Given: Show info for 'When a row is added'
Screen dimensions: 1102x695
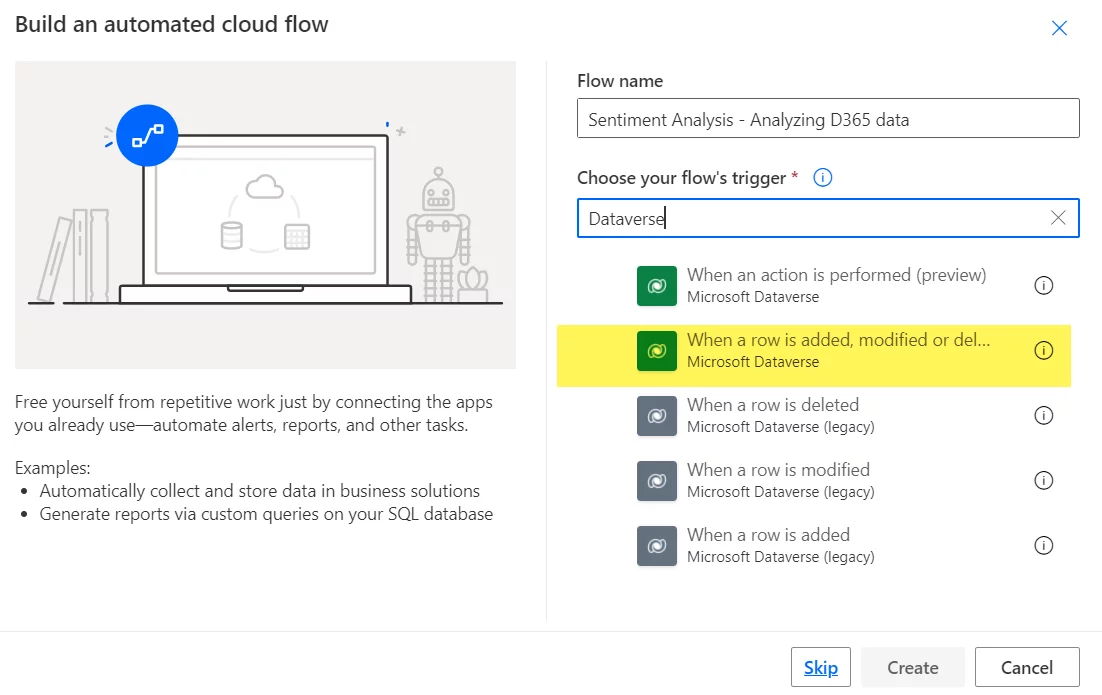Looking at the screenshot, I should click(1044, 545).
